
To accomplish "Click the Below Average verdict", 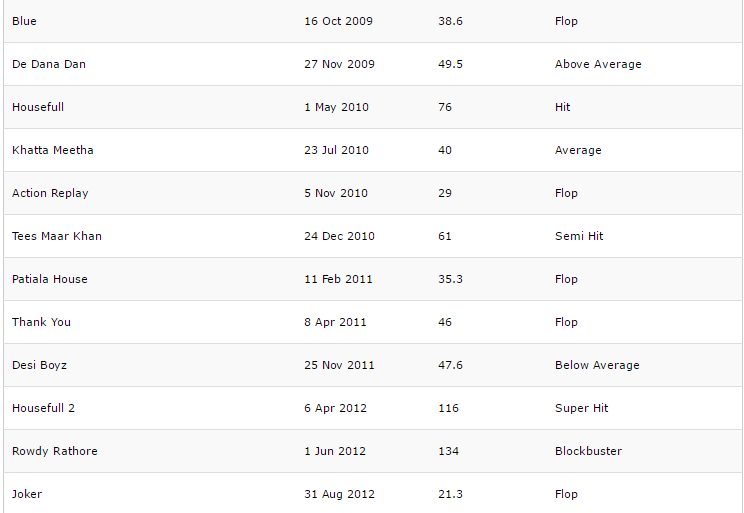I will (x=597, y=365).
